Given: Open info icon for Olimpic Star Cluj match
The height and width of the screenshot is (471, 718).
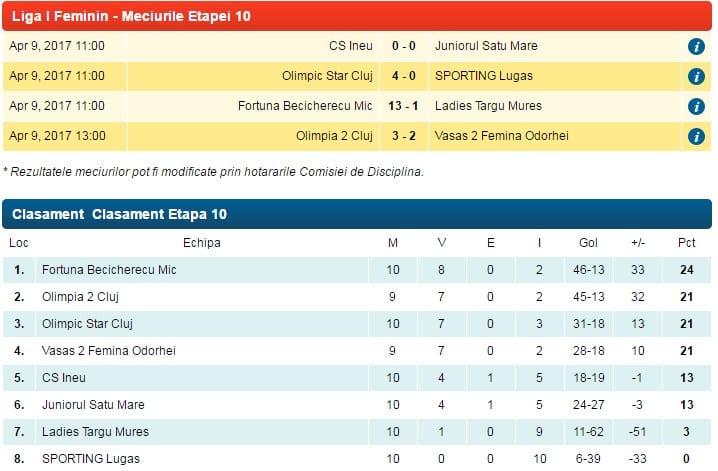Looking at the screenshot, I should [696, 76].
